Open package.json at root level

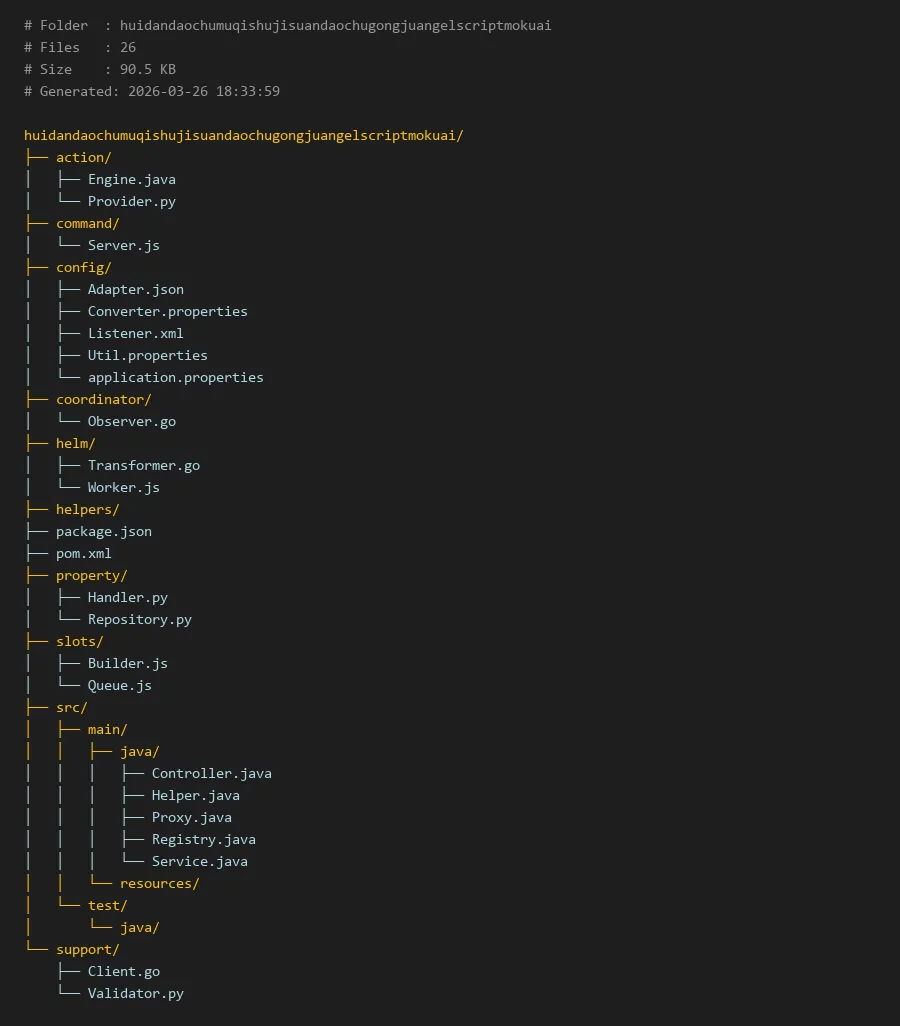click(103, 531)
